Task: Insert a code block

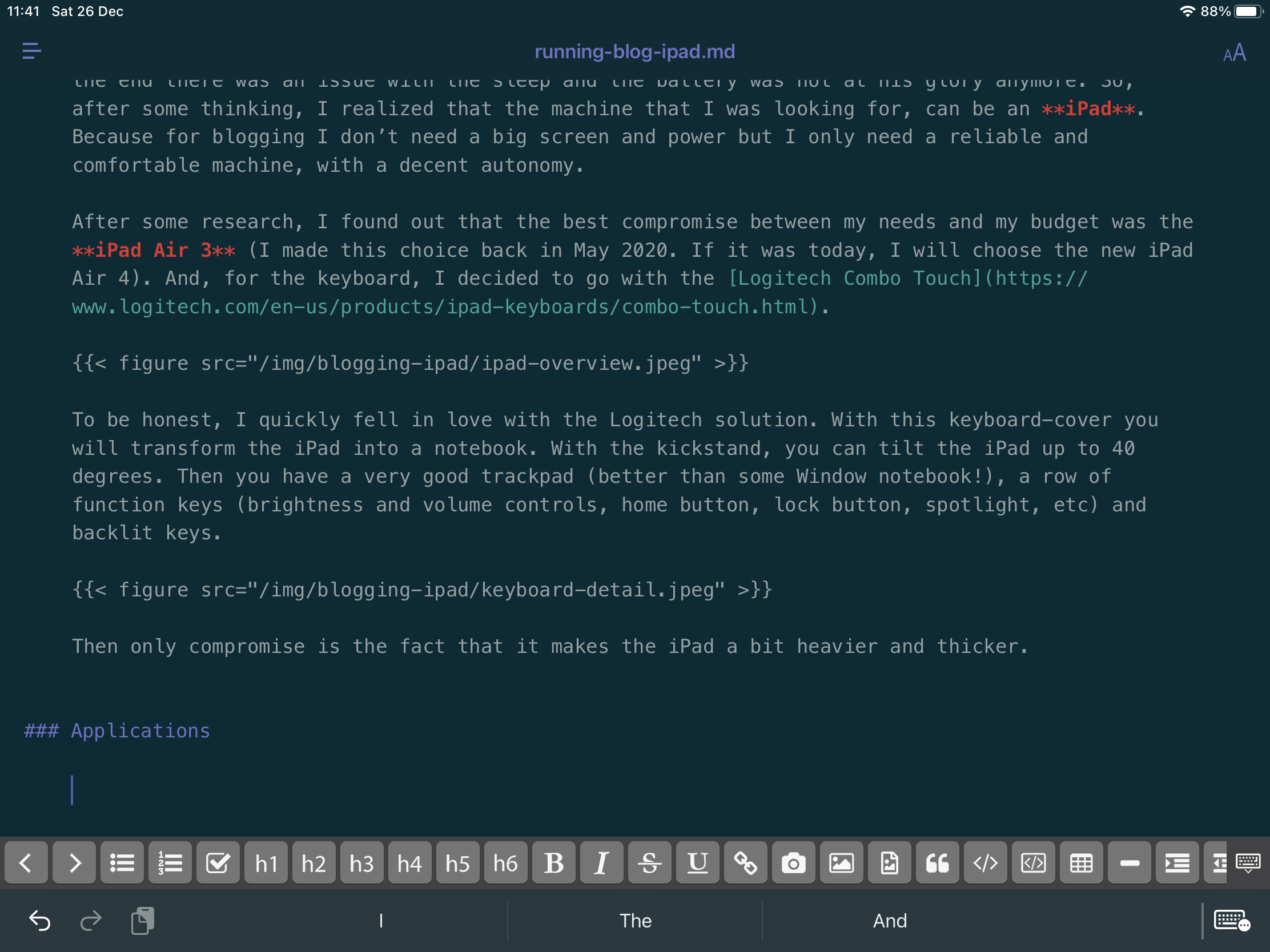Action: [1033, 862]
